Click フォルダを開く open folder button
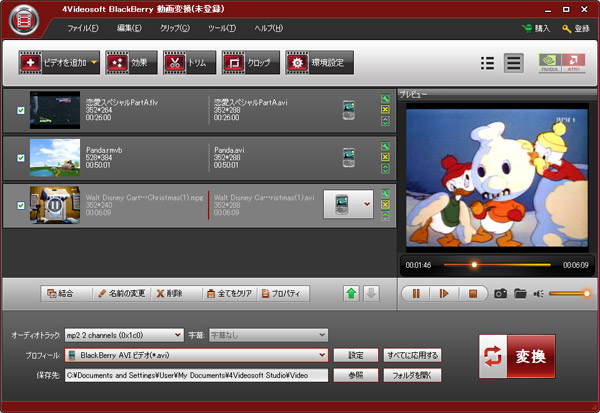Image resolution: width=600 pixels, height=413 pixels. [x=412, y=375]
